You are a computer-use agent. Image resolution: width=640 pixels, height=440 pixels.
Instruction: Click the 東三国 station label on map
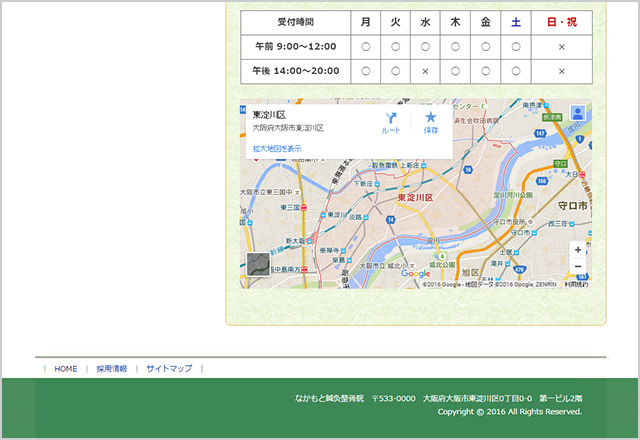point(290,208)
